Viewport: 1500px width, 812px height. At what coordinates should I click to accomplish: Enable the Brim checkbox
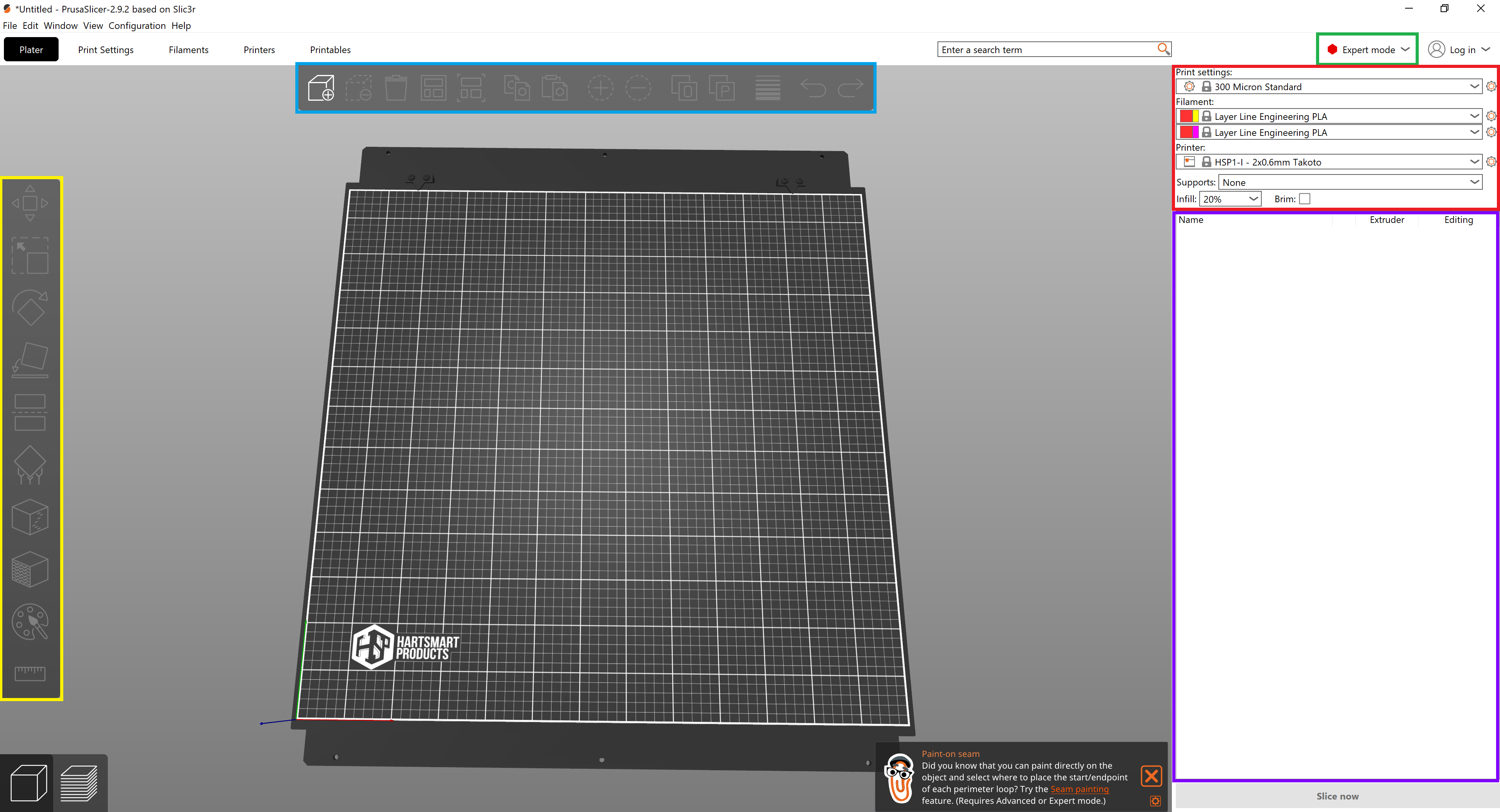tap(1305, 199)
